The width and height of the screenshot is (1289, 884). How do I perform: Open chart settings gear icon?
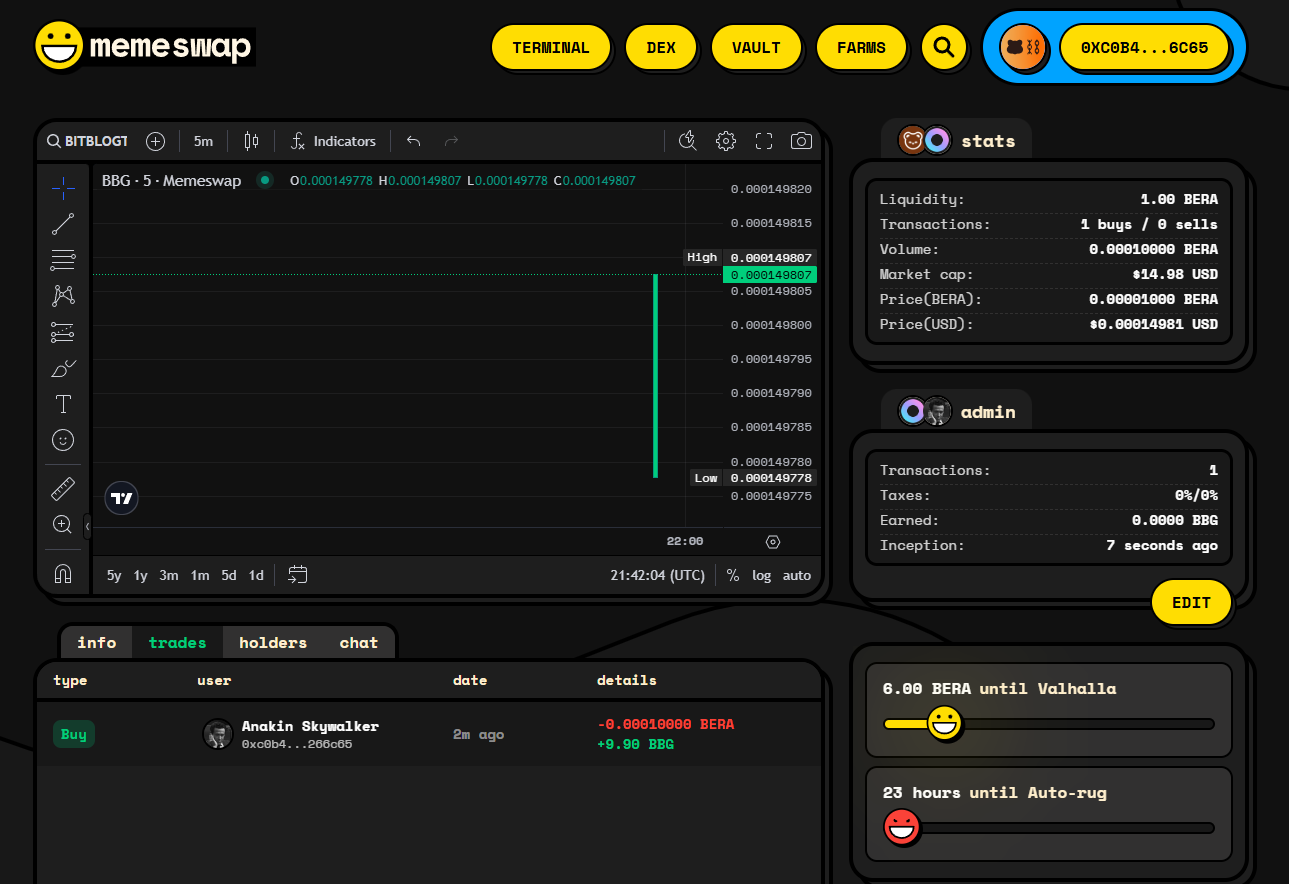tap(726, 141)
